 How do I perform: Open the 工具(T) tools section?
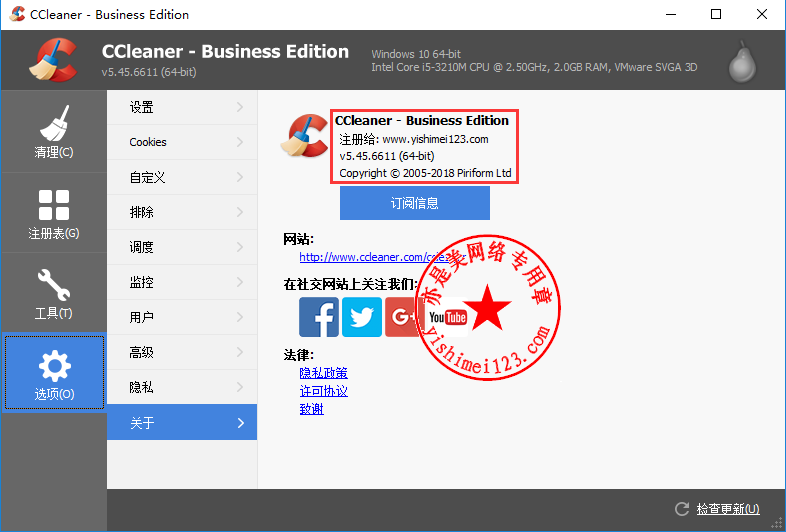point(54,293)
